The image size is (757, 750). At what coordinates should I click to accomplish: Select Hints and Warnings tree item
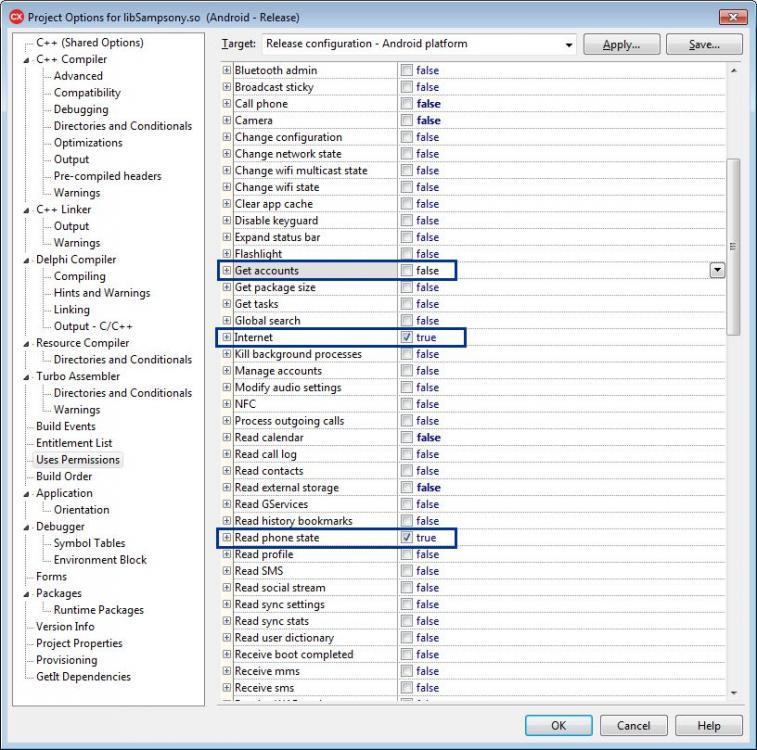click(x=102, y=292)
